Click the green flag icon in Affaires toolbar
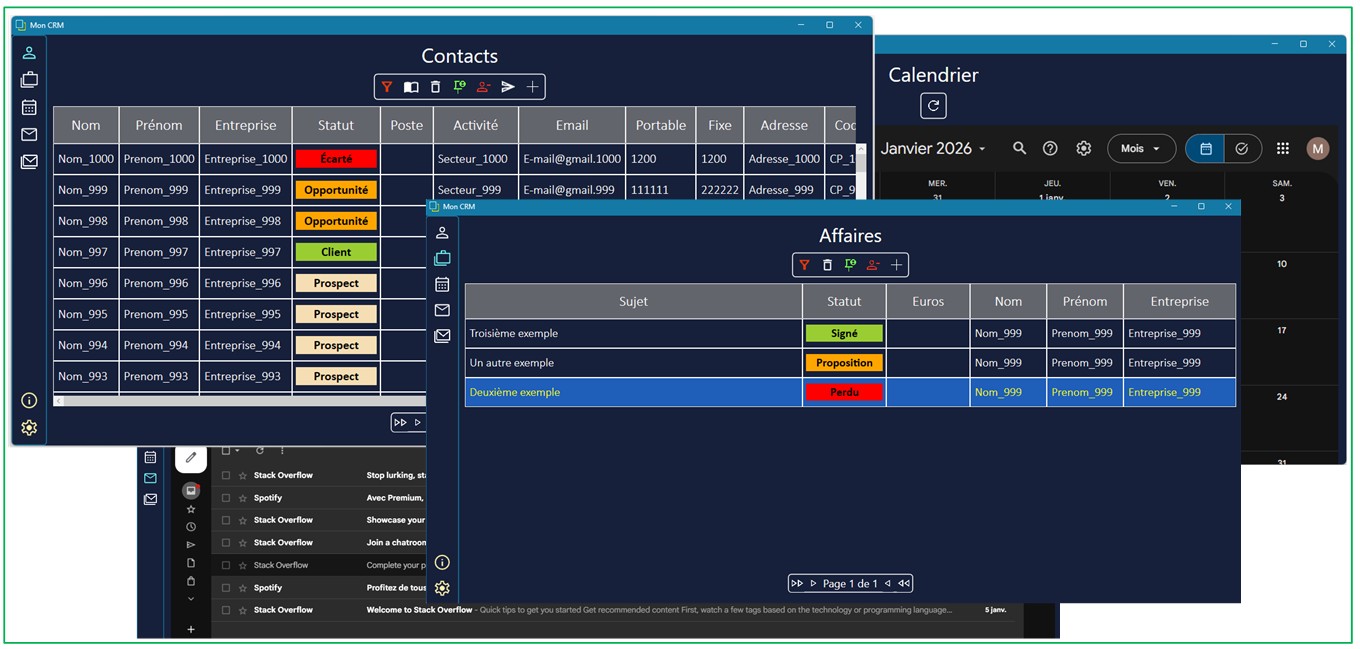Viewport: 1360px width, 649px height. (x=850, y=265)
